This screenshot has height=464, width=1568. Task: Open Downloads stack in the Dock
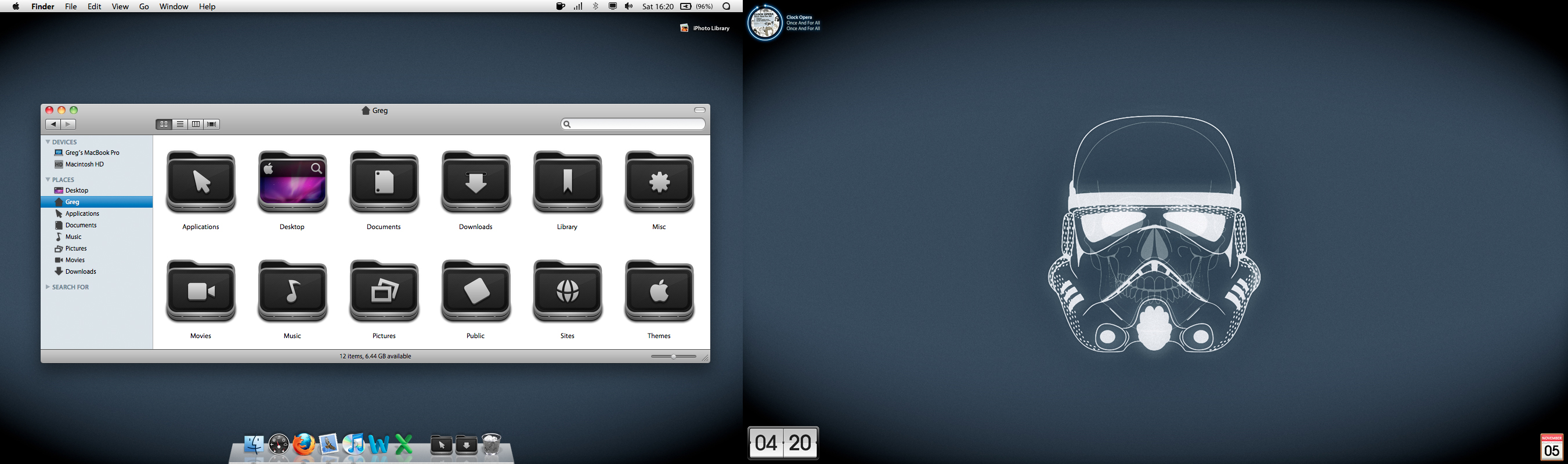click(x=466, y=445)
